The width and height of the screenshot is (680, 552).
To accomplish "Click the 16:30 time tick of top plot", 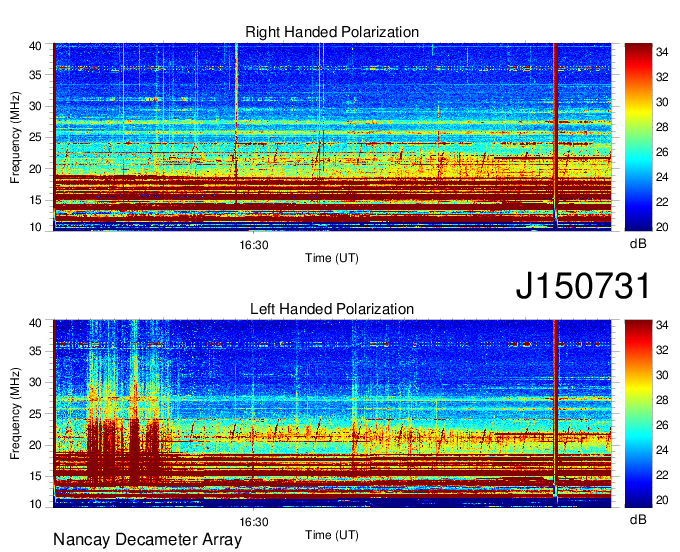I will click(254, 245).
